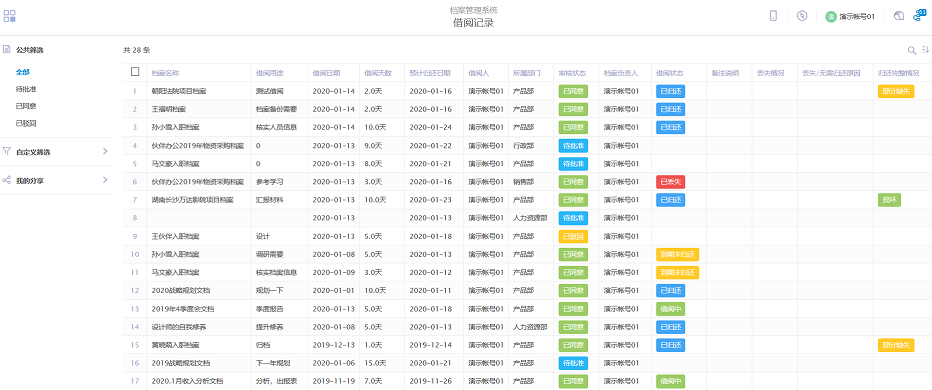The height and width of the screenshot is (390, 932).
Task: Click 汇报材料 purpose cell
Action: click(x=269, y=200)
